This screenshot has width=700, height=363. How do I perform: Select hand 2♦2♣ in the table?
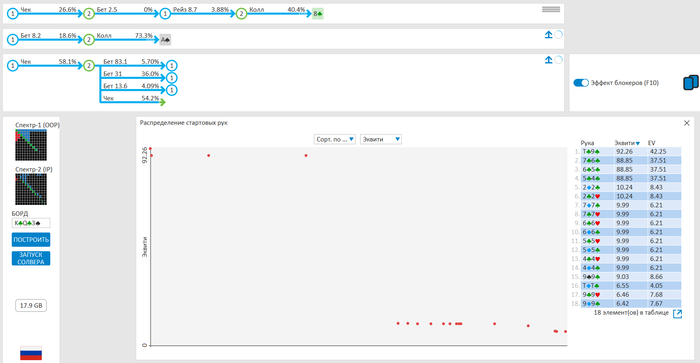[x=631, y=188]
